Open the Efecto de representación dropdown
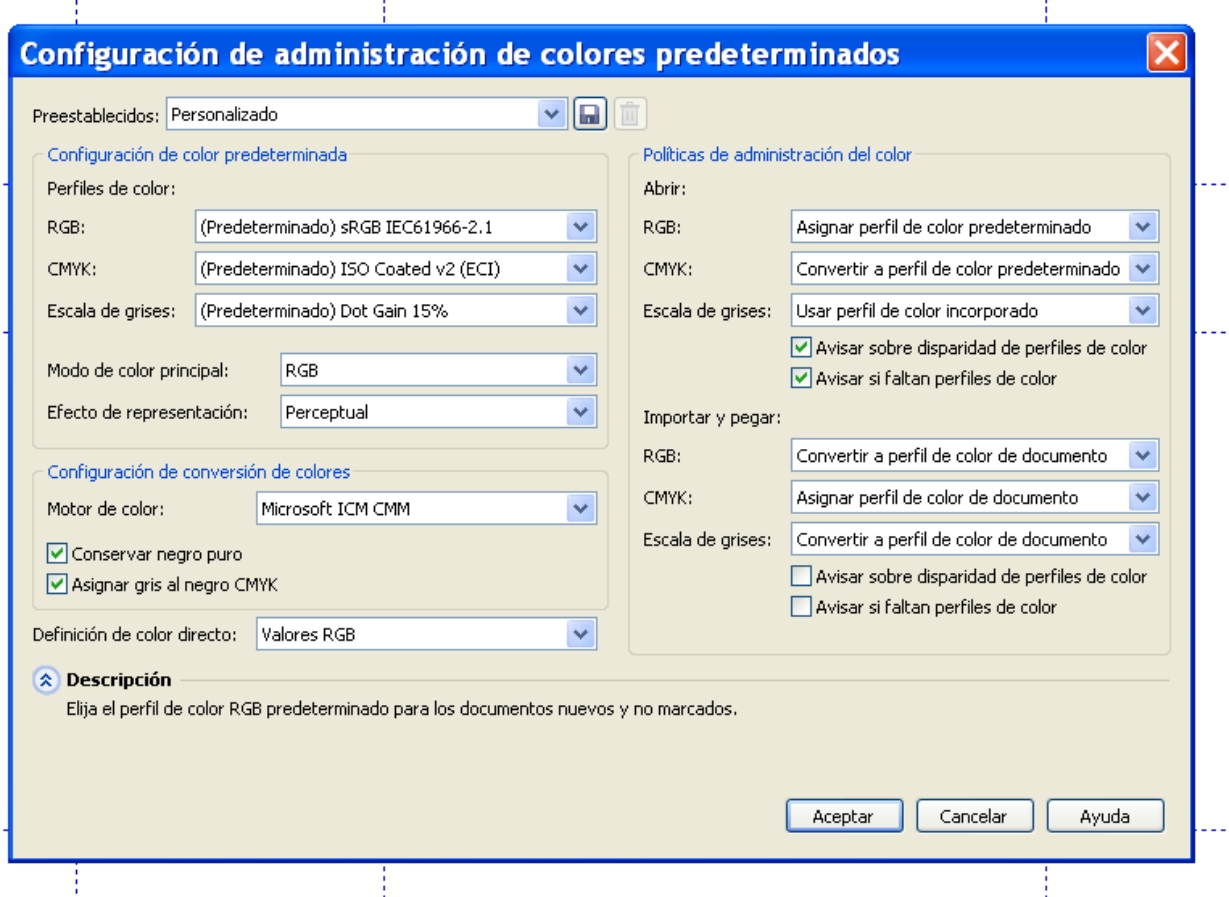1229x897 pixels. click(x=438, y=411)
